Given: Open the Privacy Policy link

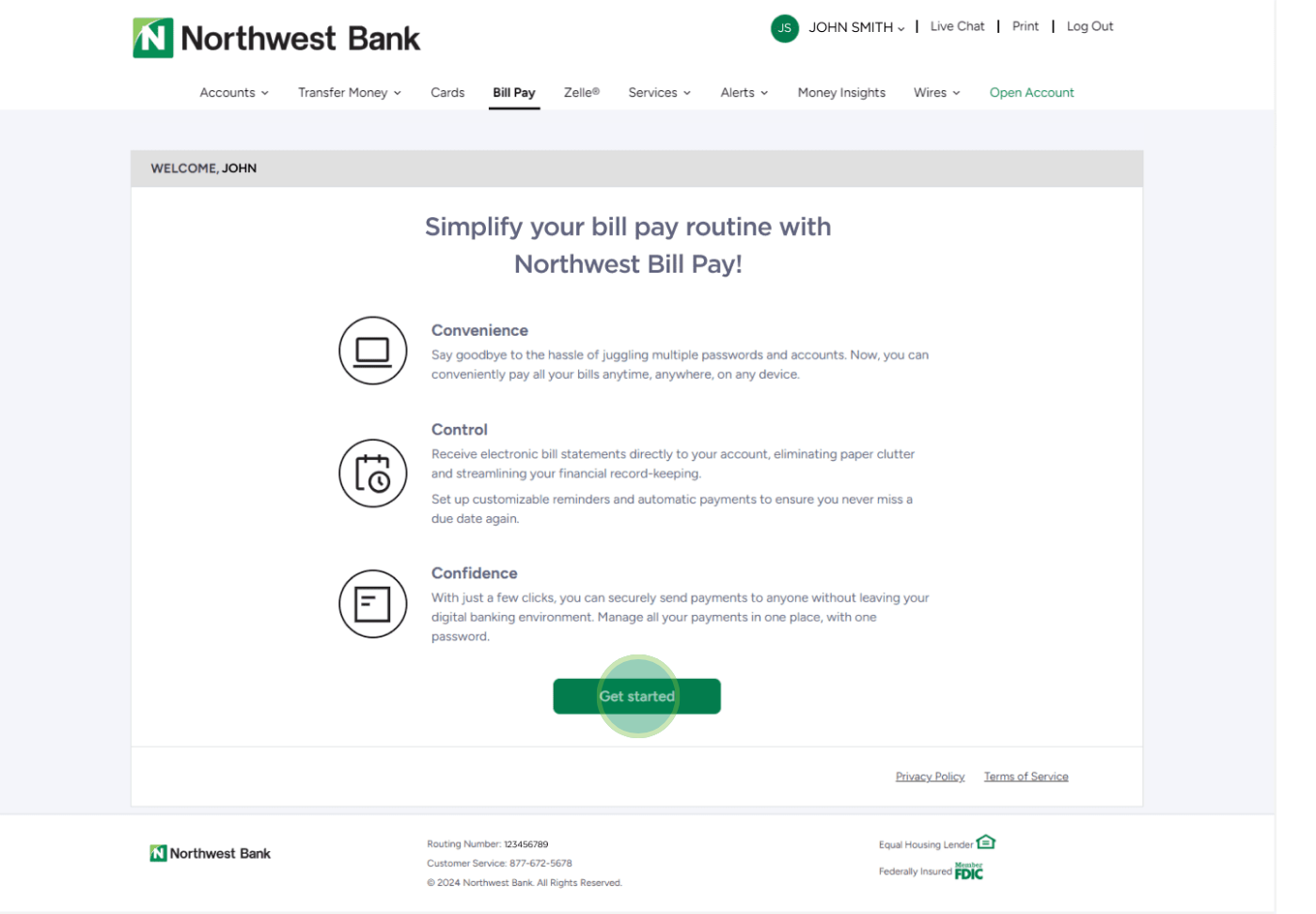Looking at the screenshot, I should [930, 777].
